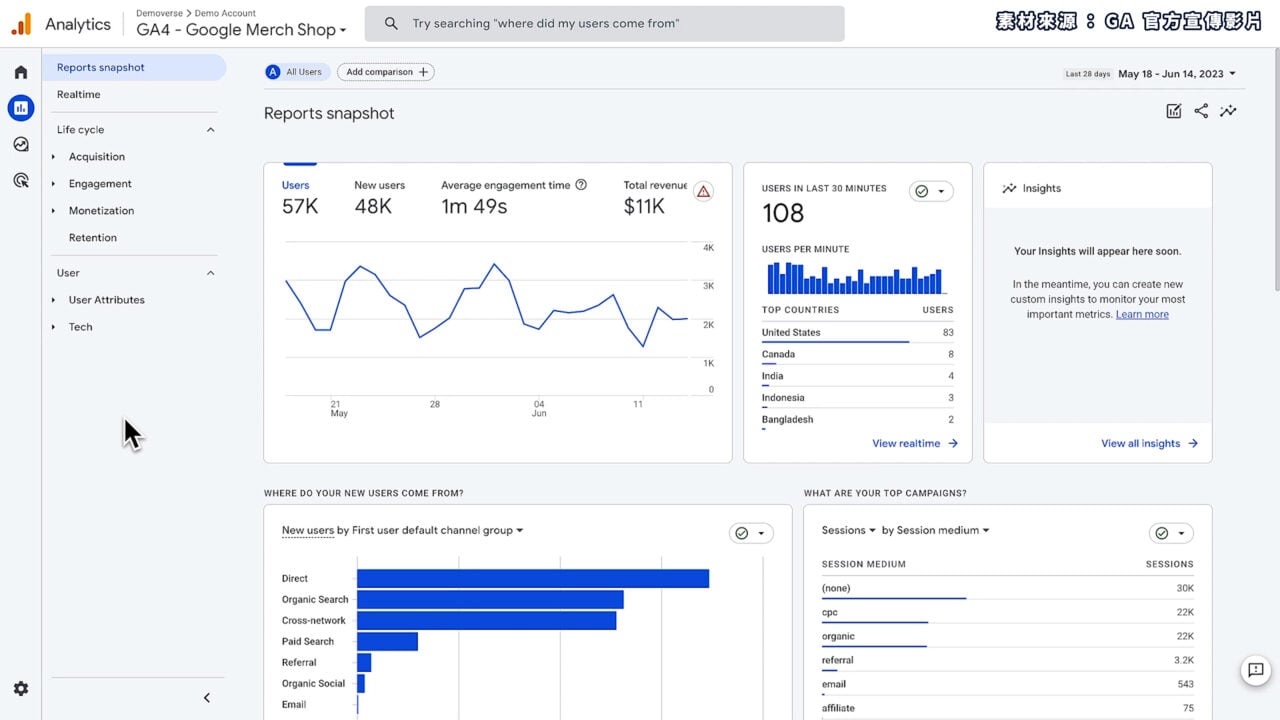Image resolution: width=1280 pixels, height=720 pixels.
Task: Click the search bar to start searching
Action: click(x=604, y=23)
